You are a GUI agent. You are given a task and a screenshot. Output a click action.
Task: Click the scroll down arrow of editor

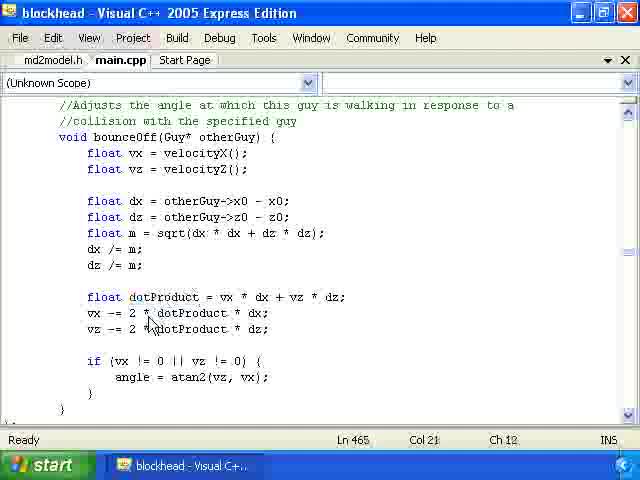(628, 415)
